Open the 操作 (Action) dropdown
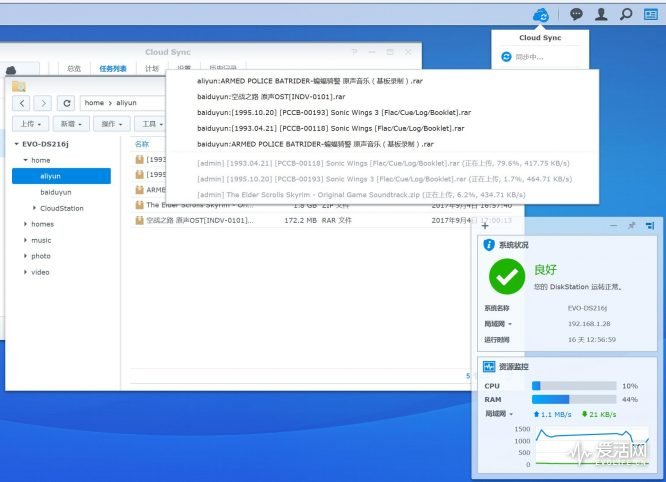Image resolution: width=666 pixels, height=482 pixels. click(x=112, y=124)
